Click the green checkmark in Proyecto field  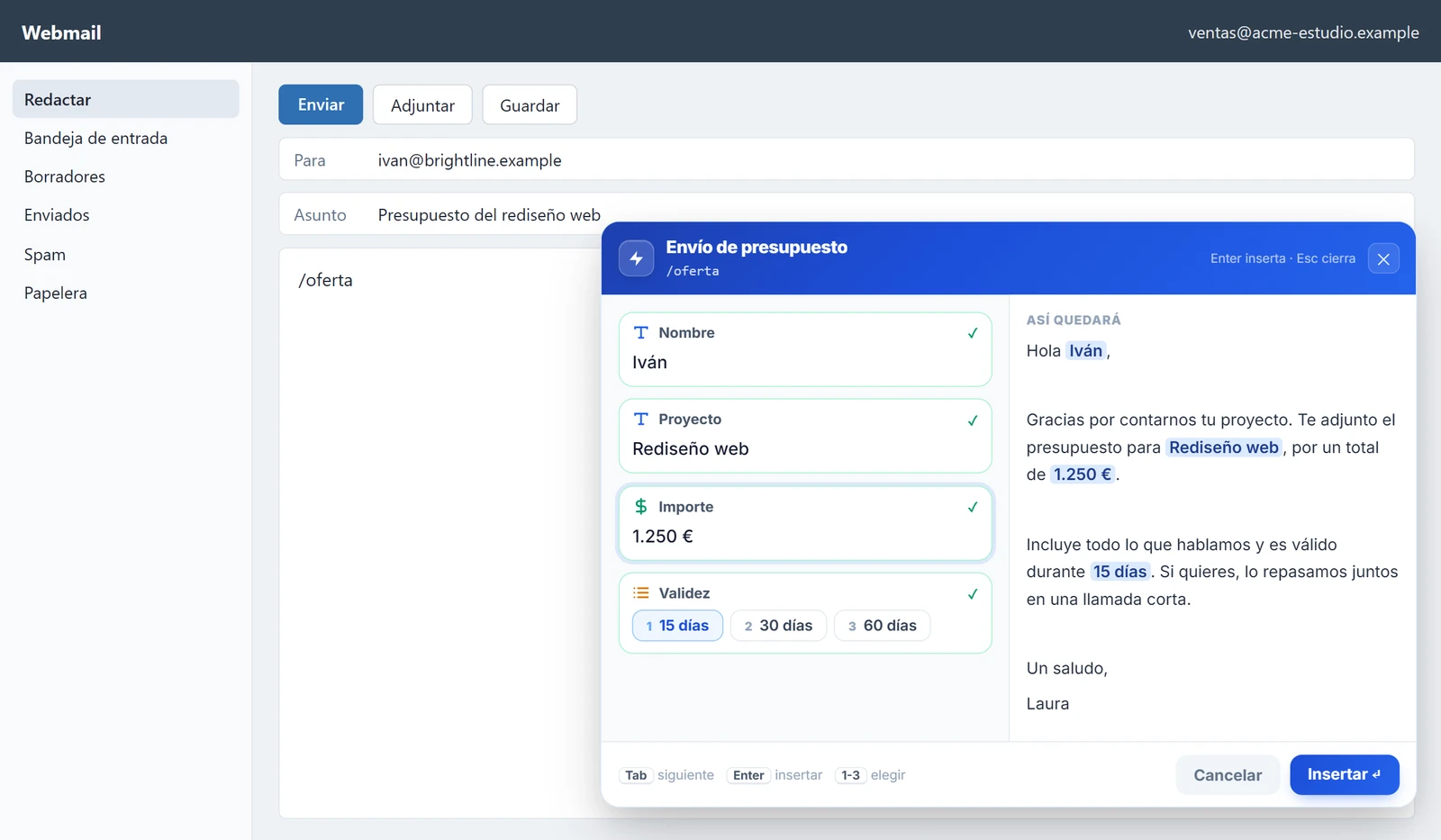pyautogui.click(x=973, y=420)
